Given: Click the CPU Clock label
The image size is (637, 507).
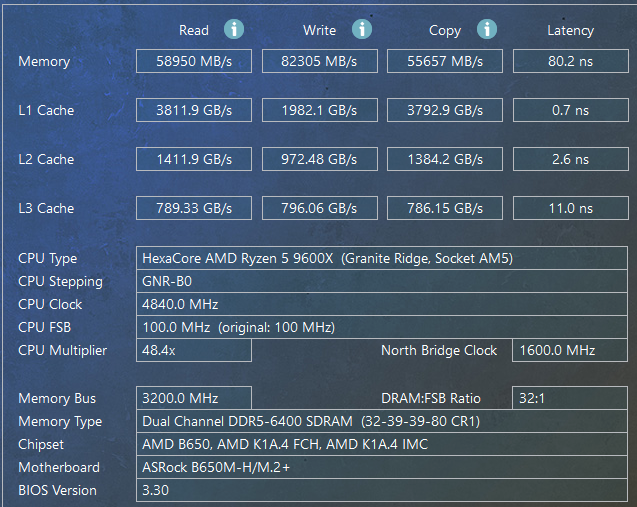Looking at the screenshot, I should tap(50, 304).
